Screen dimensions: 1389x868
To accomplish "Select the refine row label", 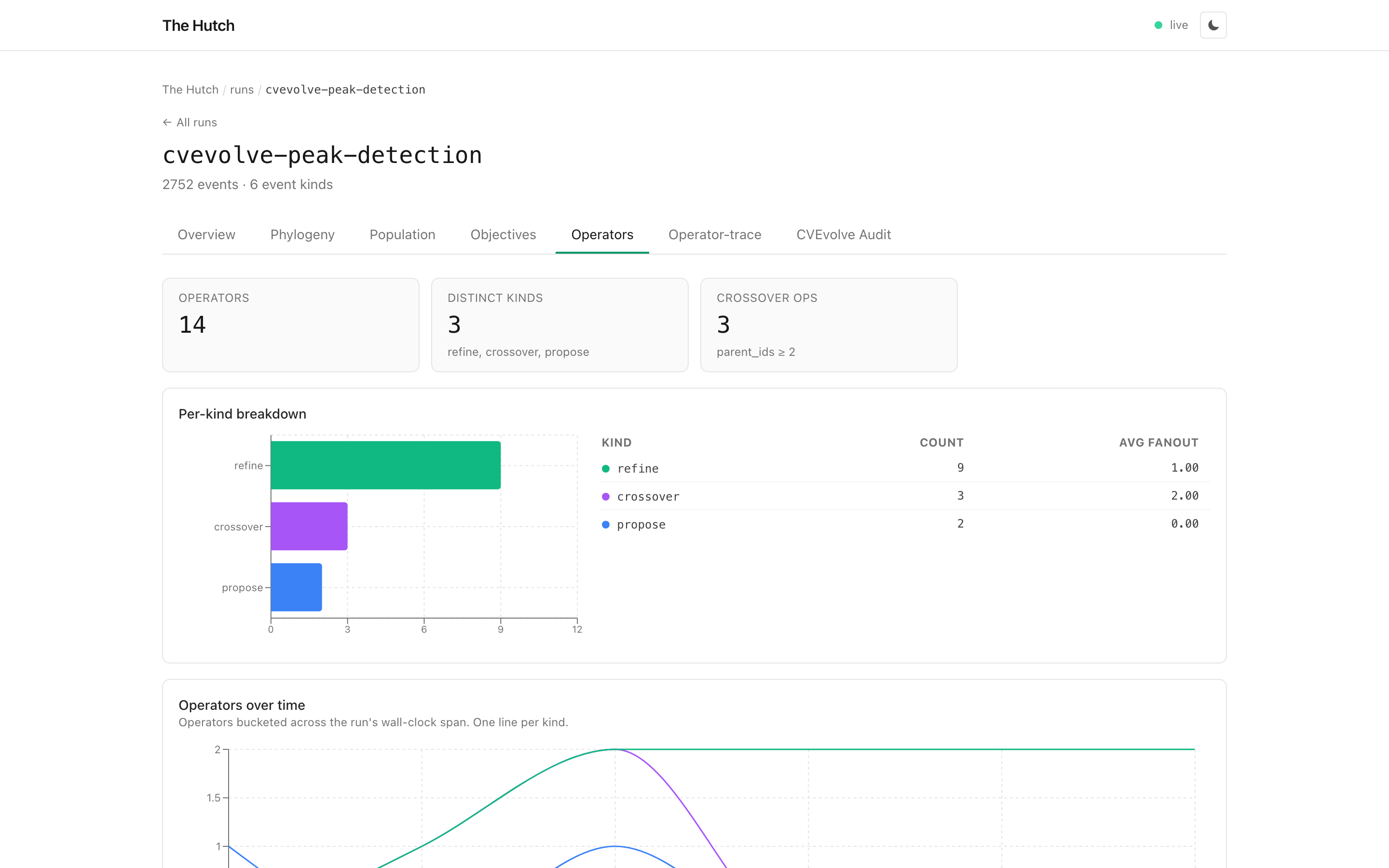I will click(x=638, y=468).
